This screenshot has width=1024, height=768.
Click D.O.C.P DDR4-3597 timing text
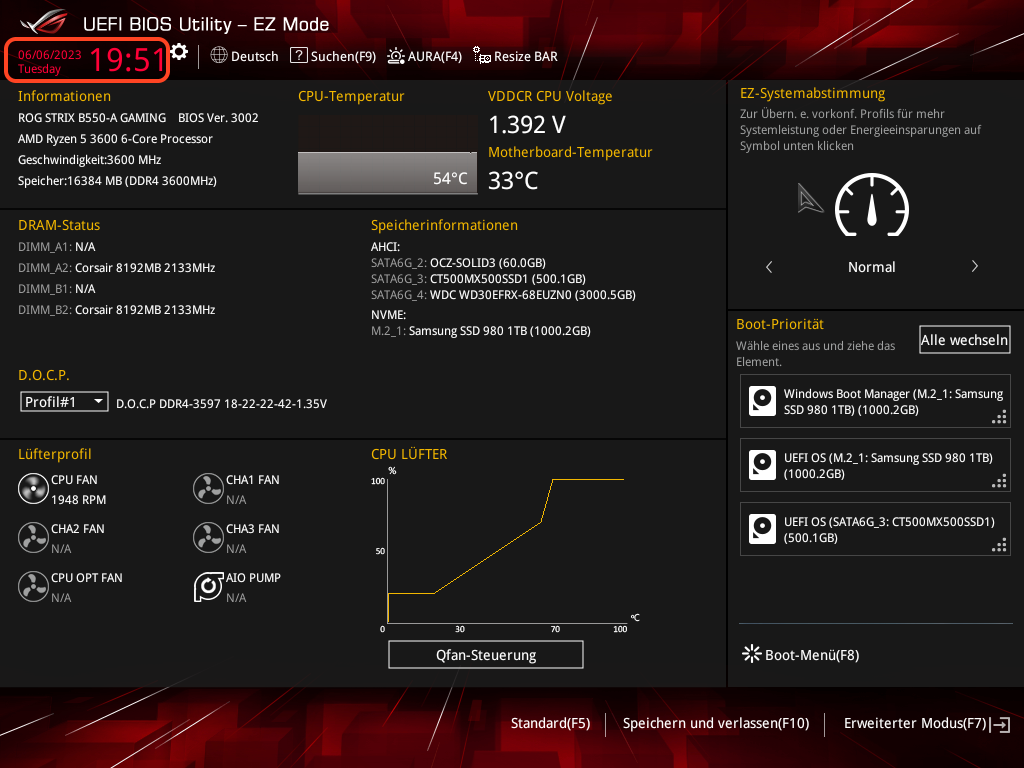[221, 404]
